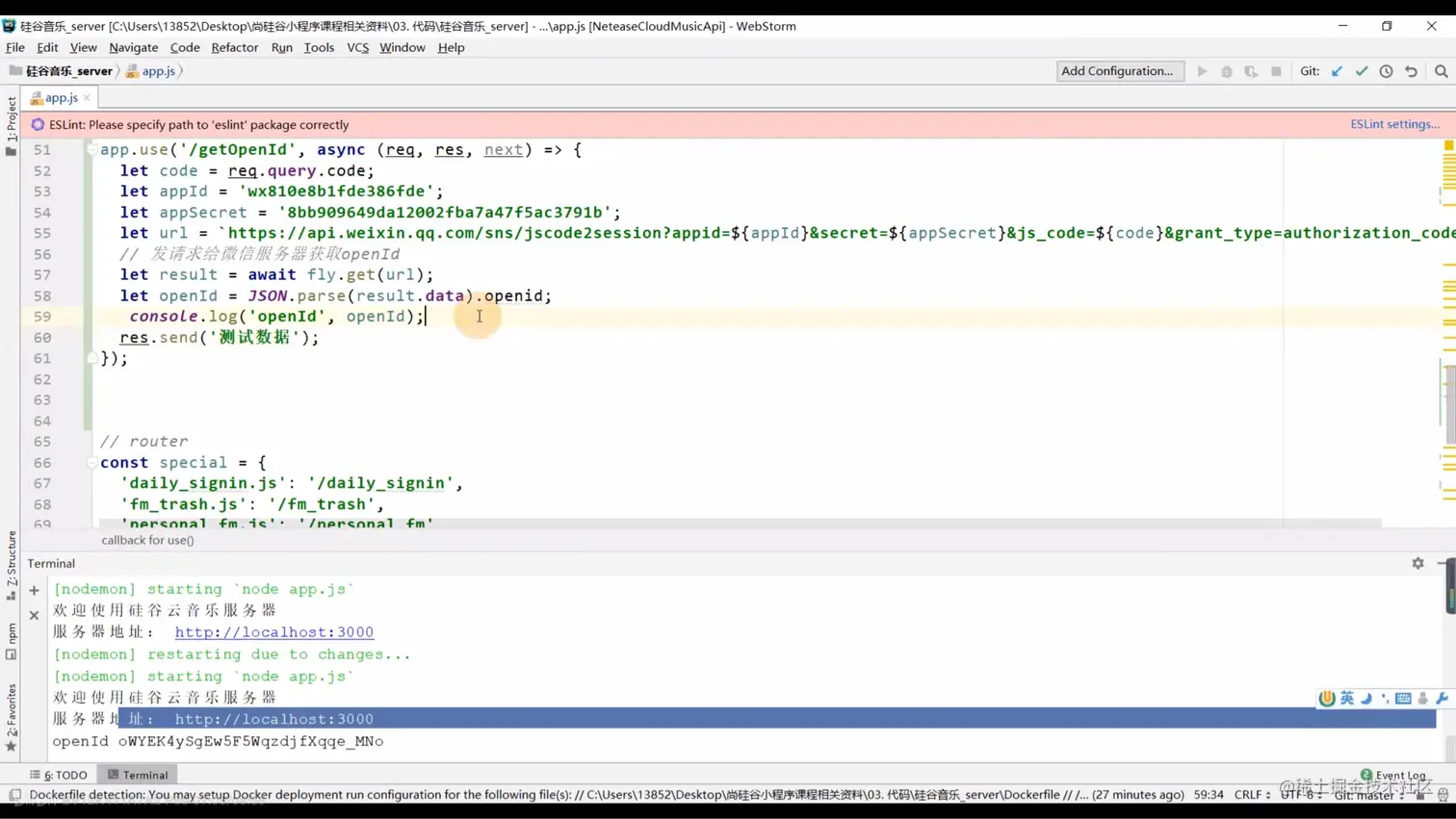Screen dimensions: 1456x819
Task: Revert changes with the Git rollback arrow
Action: 1411,71
